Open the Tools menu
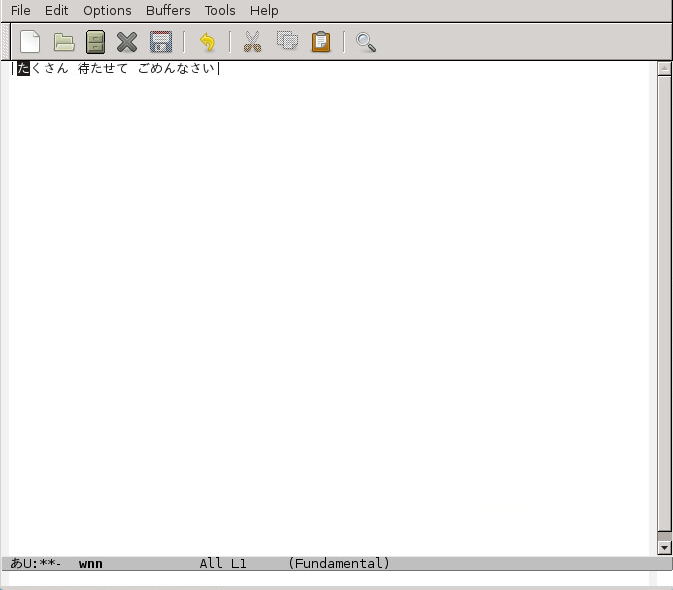Image resolution: width=673 pixels, height=590 pixels. tap(220, 10)
